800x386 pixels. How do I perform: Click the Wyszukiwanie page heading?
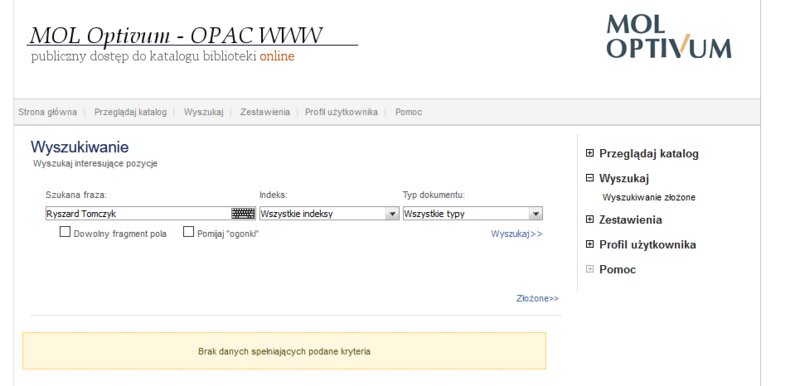click(x=80, y=147)
